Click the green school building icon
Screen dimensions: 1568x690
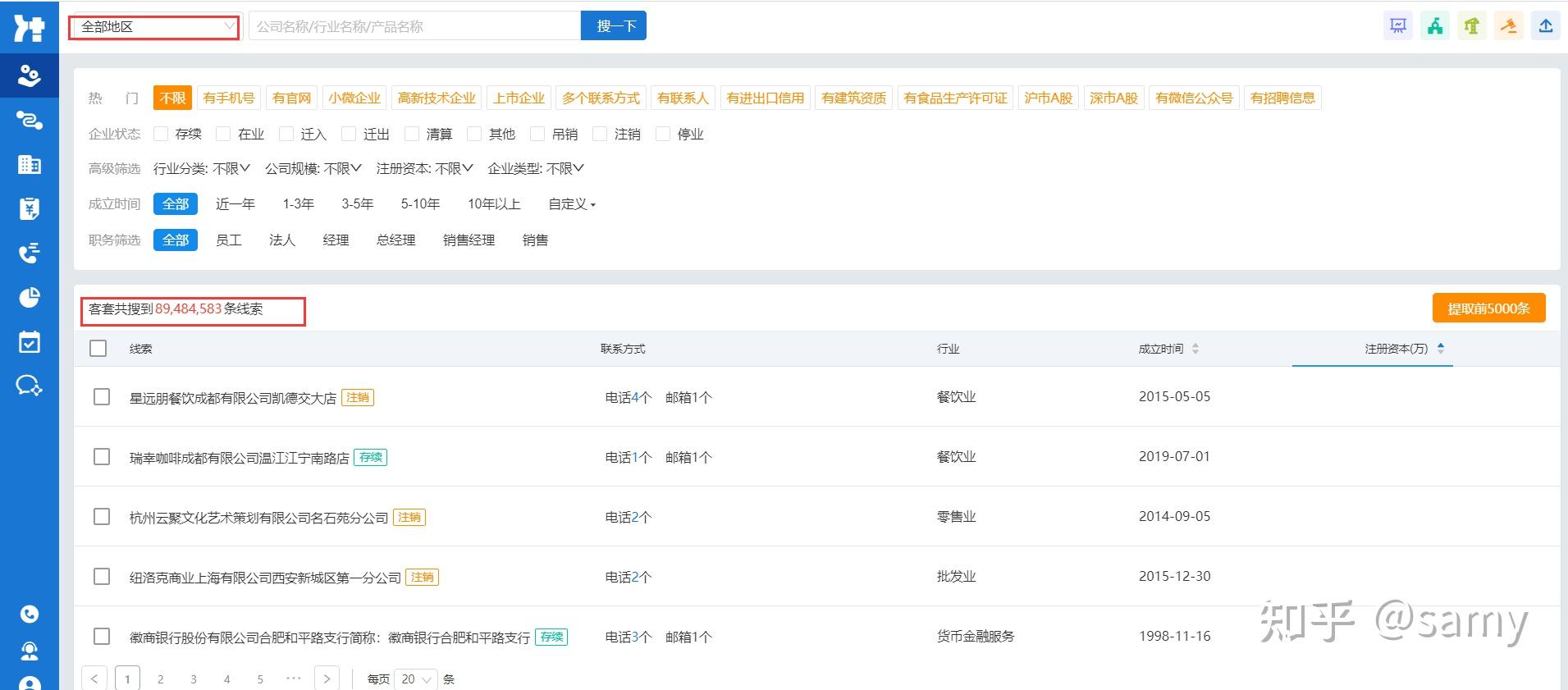point(1435,25)
